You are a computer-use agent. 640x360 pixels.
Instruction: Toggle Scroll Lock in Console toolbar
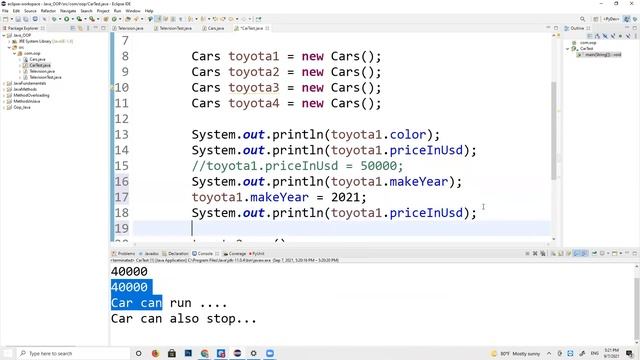point(561,253)
